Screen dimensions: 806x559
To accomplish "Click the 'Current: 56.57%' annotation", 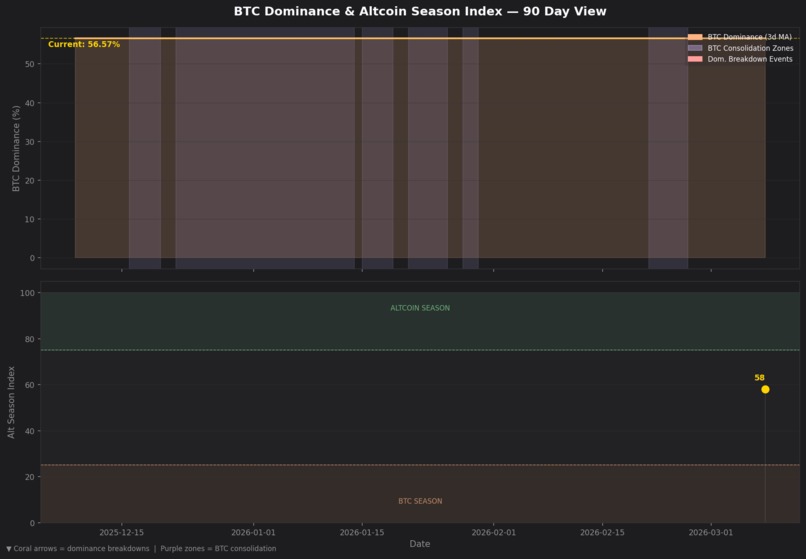I will click(84, 44).
